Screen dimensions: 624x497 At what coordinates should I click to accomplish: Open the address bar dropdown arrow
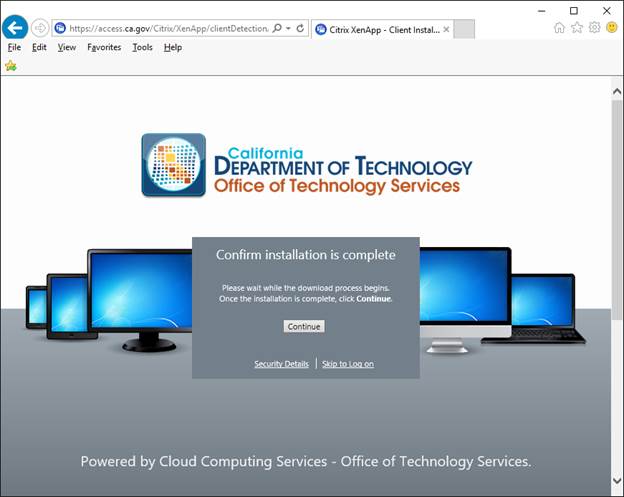click(x=289, y=28)
